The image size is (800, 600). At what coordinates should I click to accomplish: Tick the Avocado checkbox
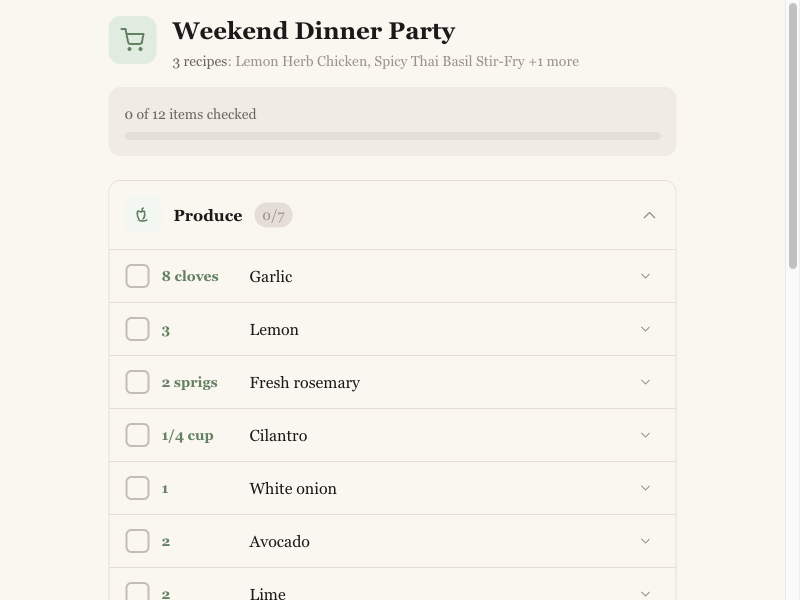137,541
